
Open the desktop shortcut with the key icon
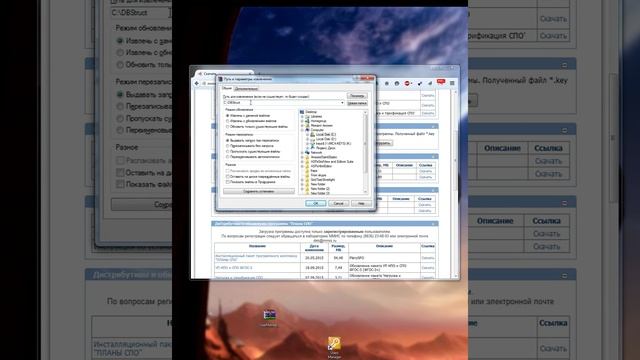334,343
